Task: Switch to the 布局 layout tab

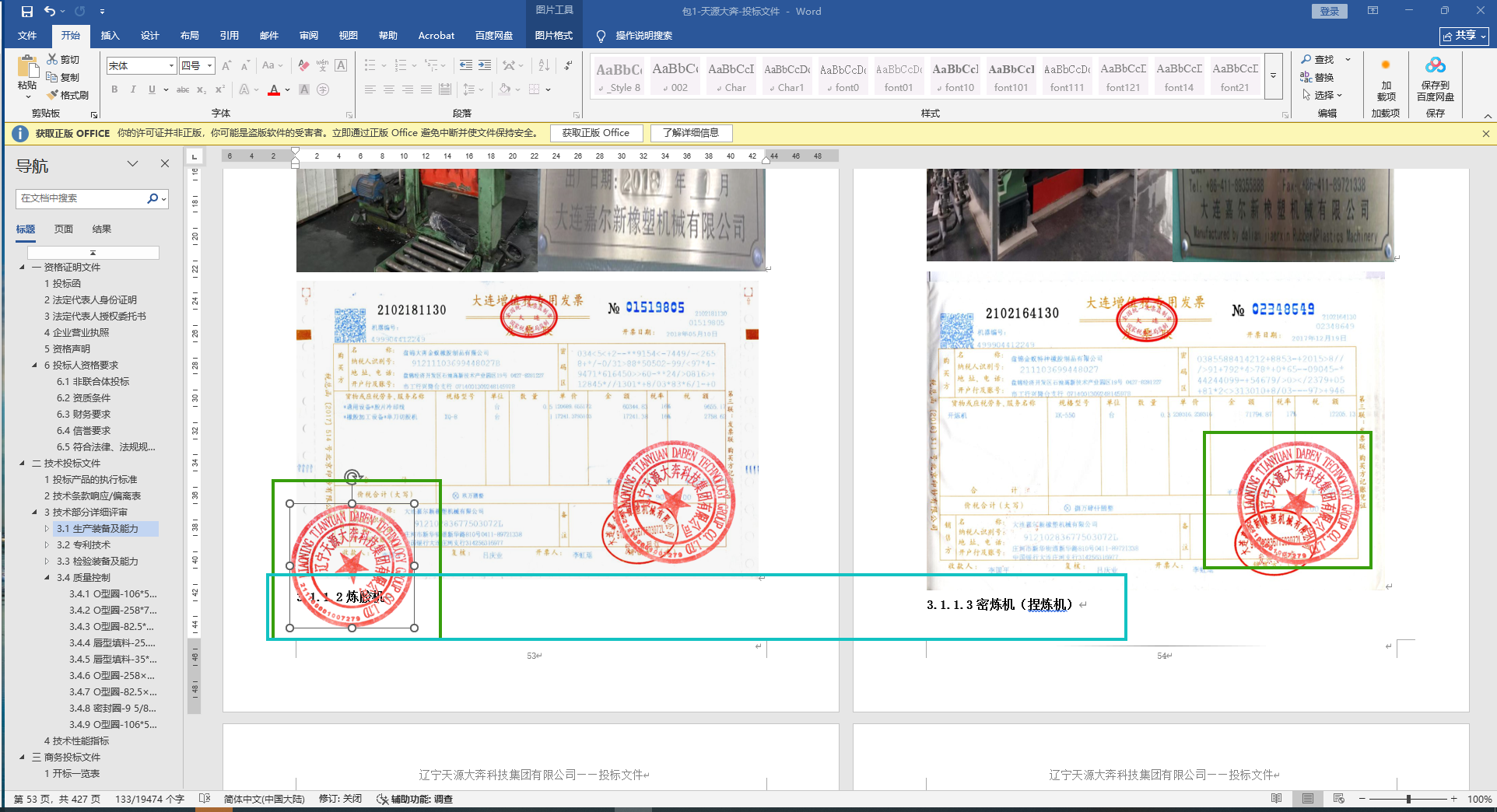Action: coord(190,36)
